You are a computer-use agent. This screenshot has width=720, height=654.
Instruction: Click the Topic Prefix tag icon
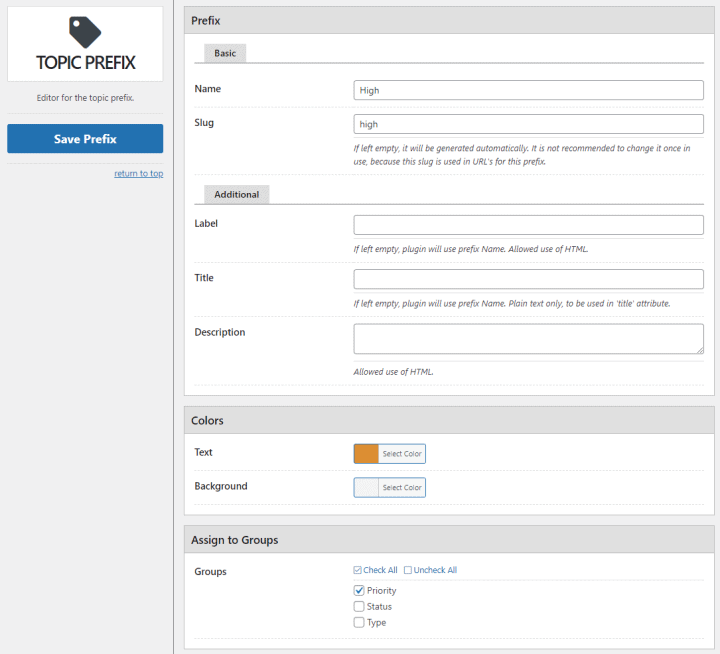pyautogui.click(x=85, y=32)
